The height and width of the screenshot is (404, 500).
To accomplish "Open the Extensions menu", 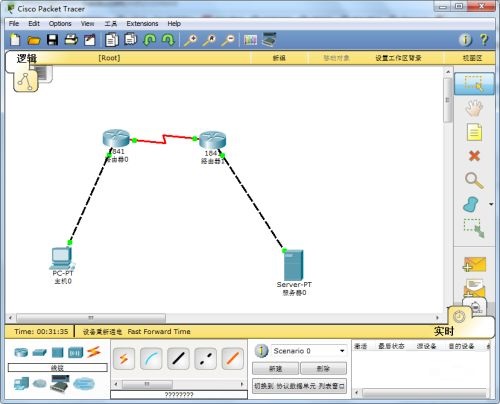I will point(142,24).
